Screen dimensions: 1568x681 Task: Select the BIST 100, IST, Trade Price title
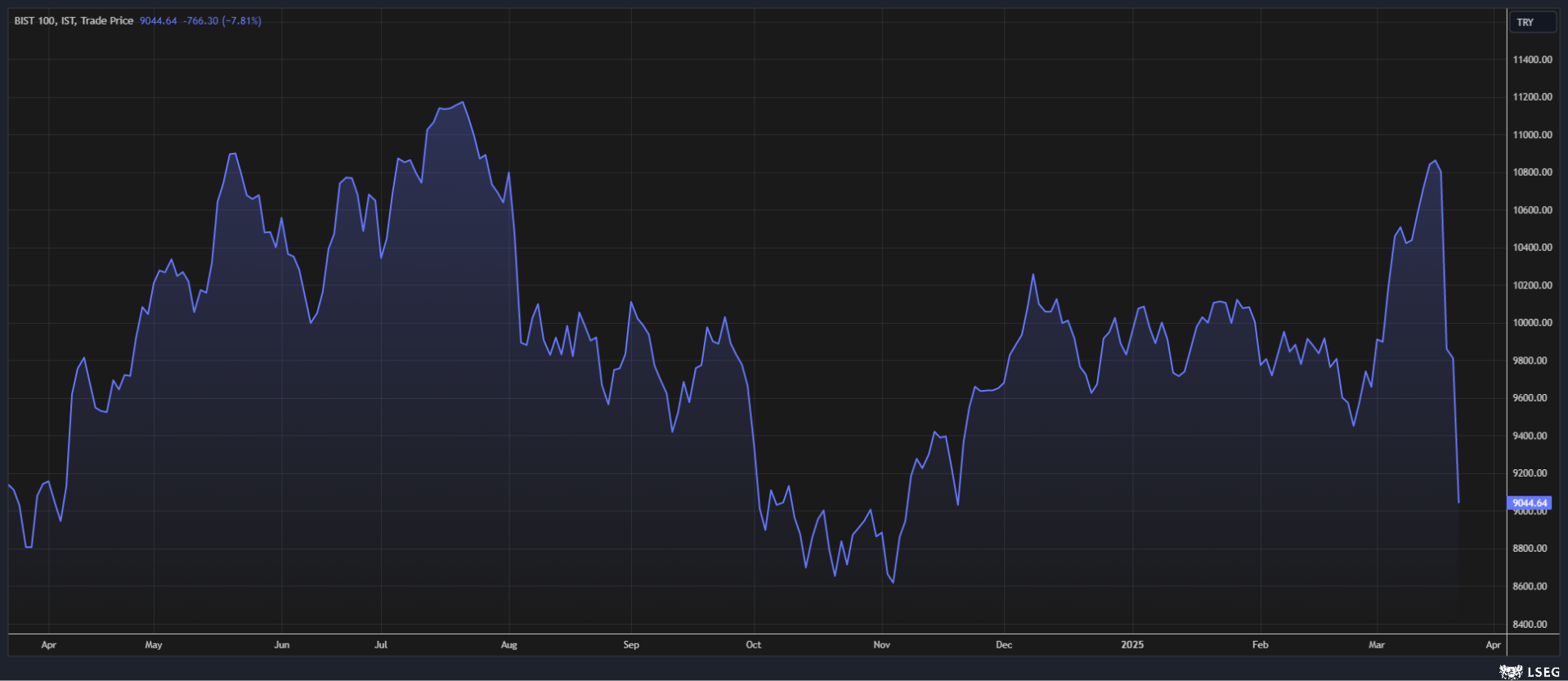pos(74,20)
